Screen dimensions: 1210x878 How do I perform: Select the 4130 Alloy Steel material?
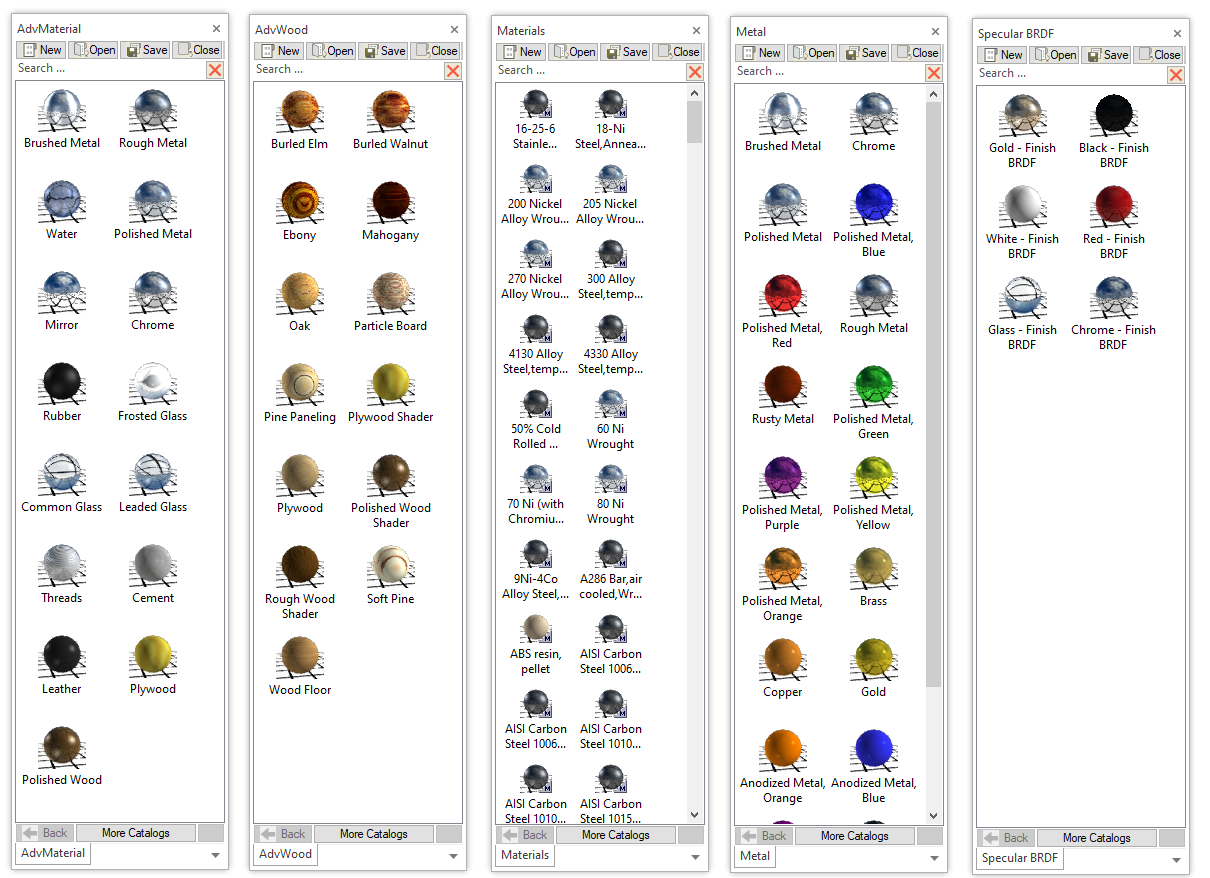tap(536, 344)
